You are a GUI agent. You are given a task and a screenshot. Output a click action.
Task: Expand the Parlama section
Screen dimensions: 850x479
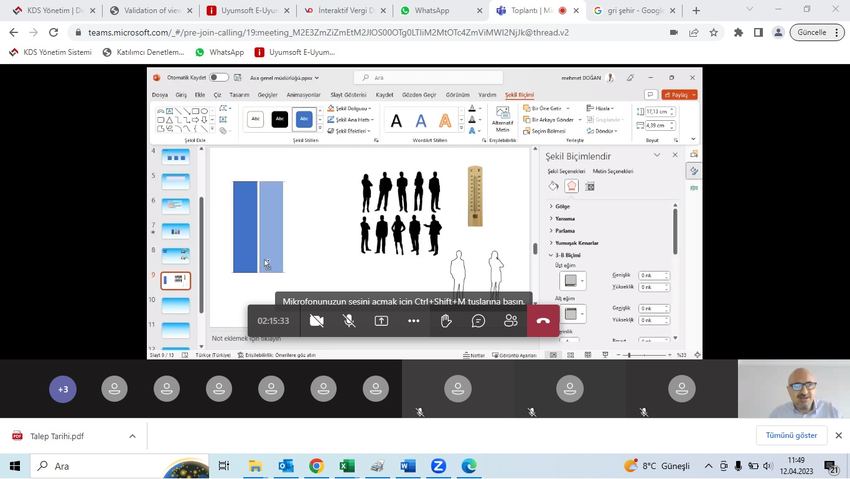coord(562,231)
